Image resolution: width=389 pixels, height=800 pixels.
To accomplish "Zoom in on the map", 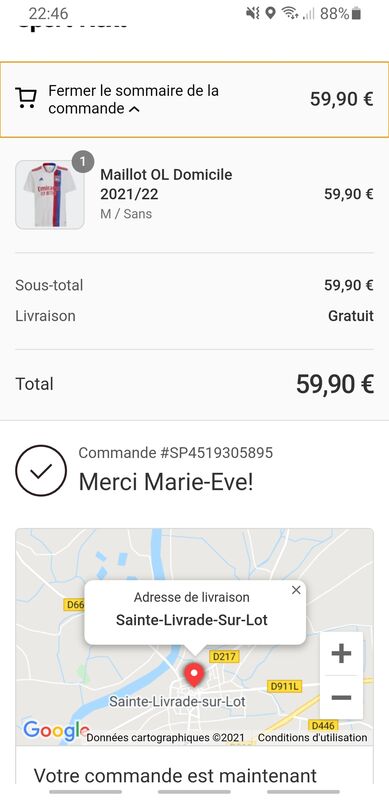I will pos(342,654).
